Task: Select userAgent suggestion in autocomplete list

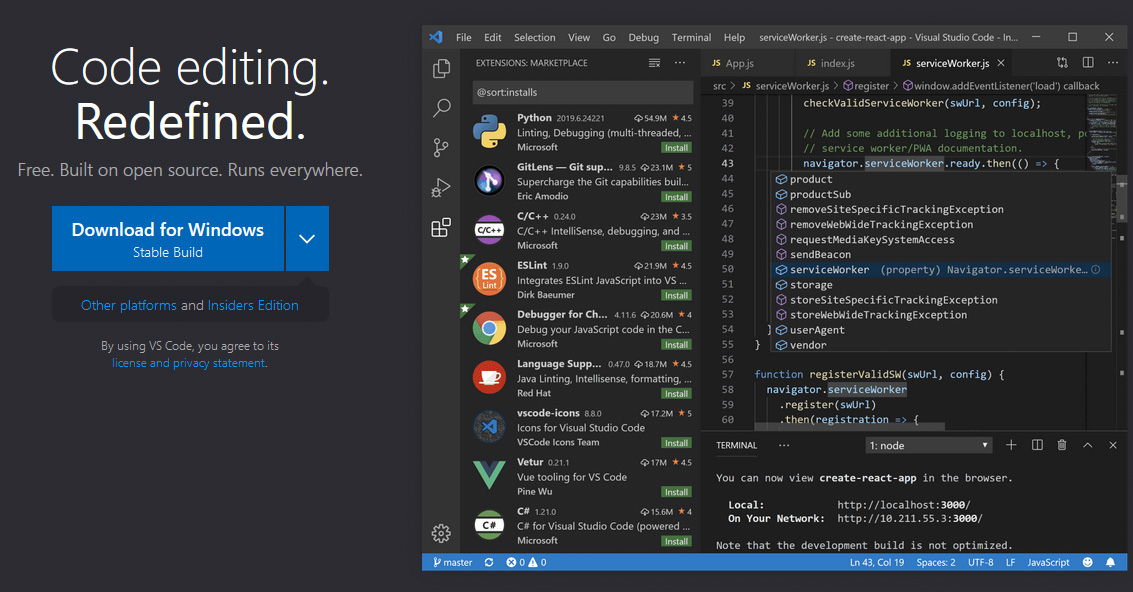Action: point(940,330)
